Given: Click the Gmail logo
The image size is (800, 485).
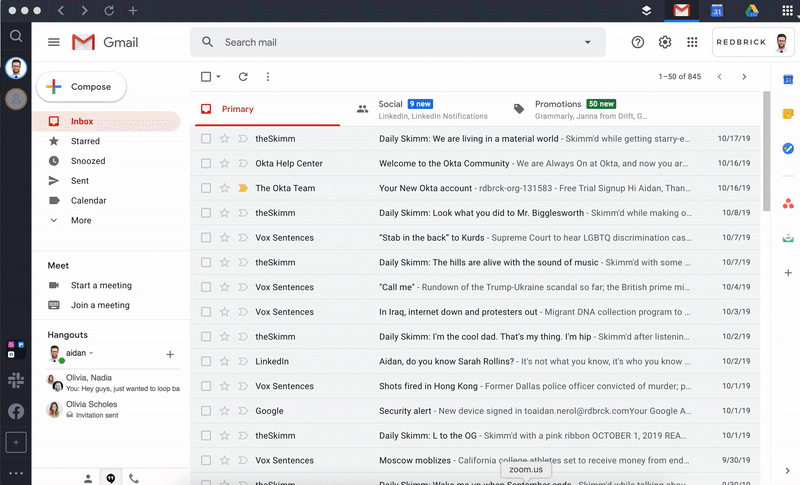Looking at the screenshot, I should point(105,42).
